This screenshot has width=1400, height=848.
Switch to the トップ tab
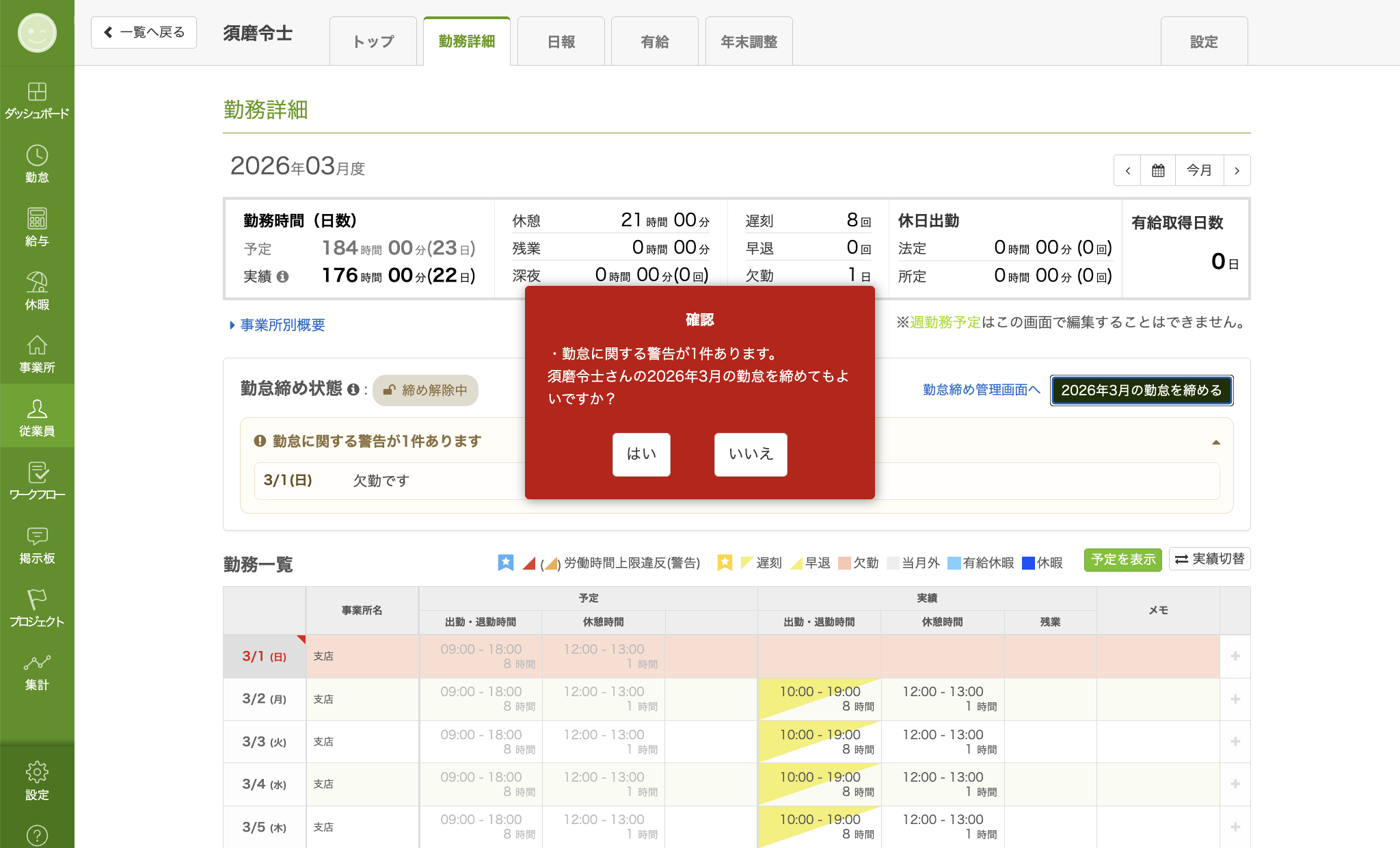(x=373, y=42)
